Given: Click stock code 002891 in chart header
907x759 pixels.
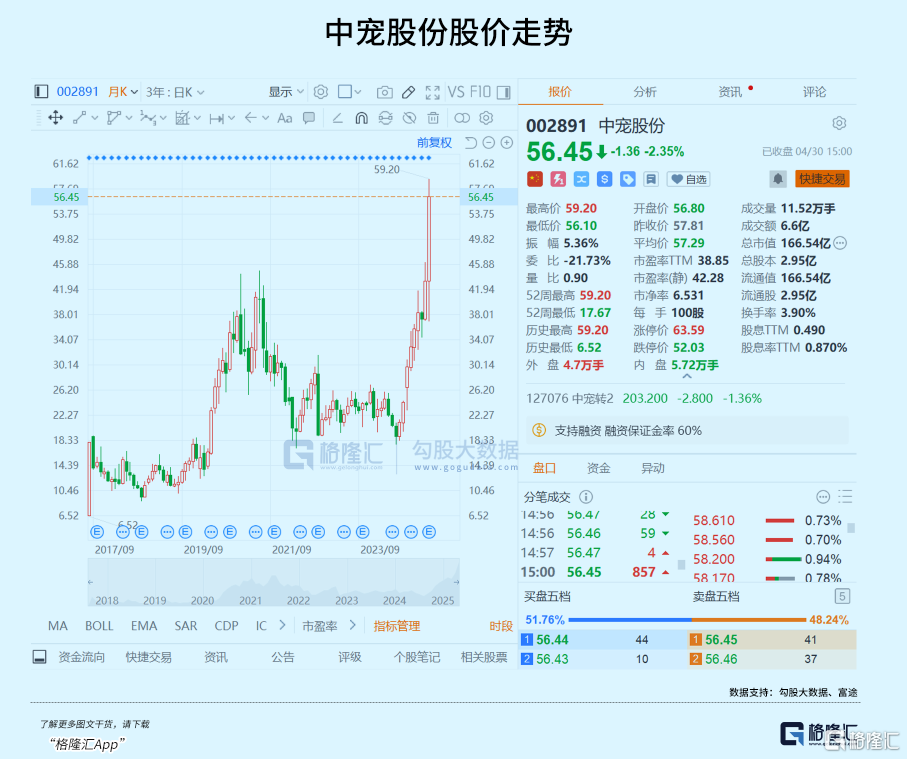Looking at the screenshot, I should pos(78,91).
